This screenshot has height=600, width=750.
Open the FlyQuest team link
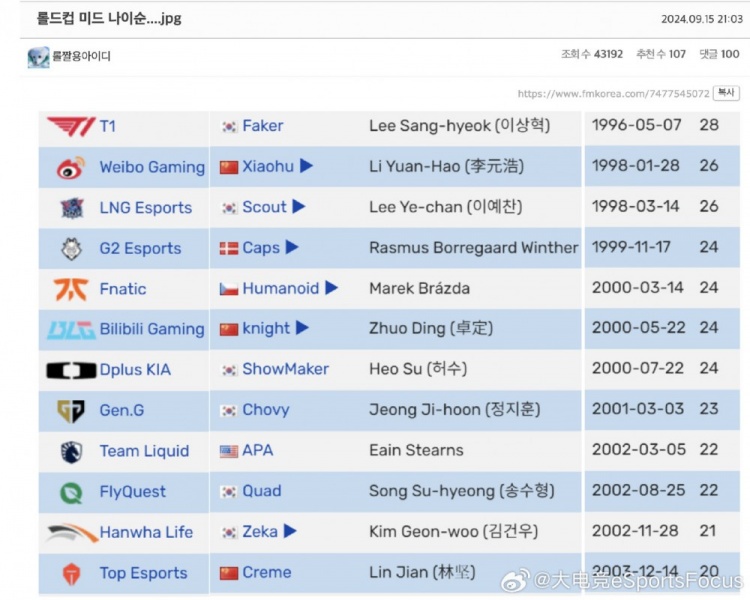pos(132,492)
